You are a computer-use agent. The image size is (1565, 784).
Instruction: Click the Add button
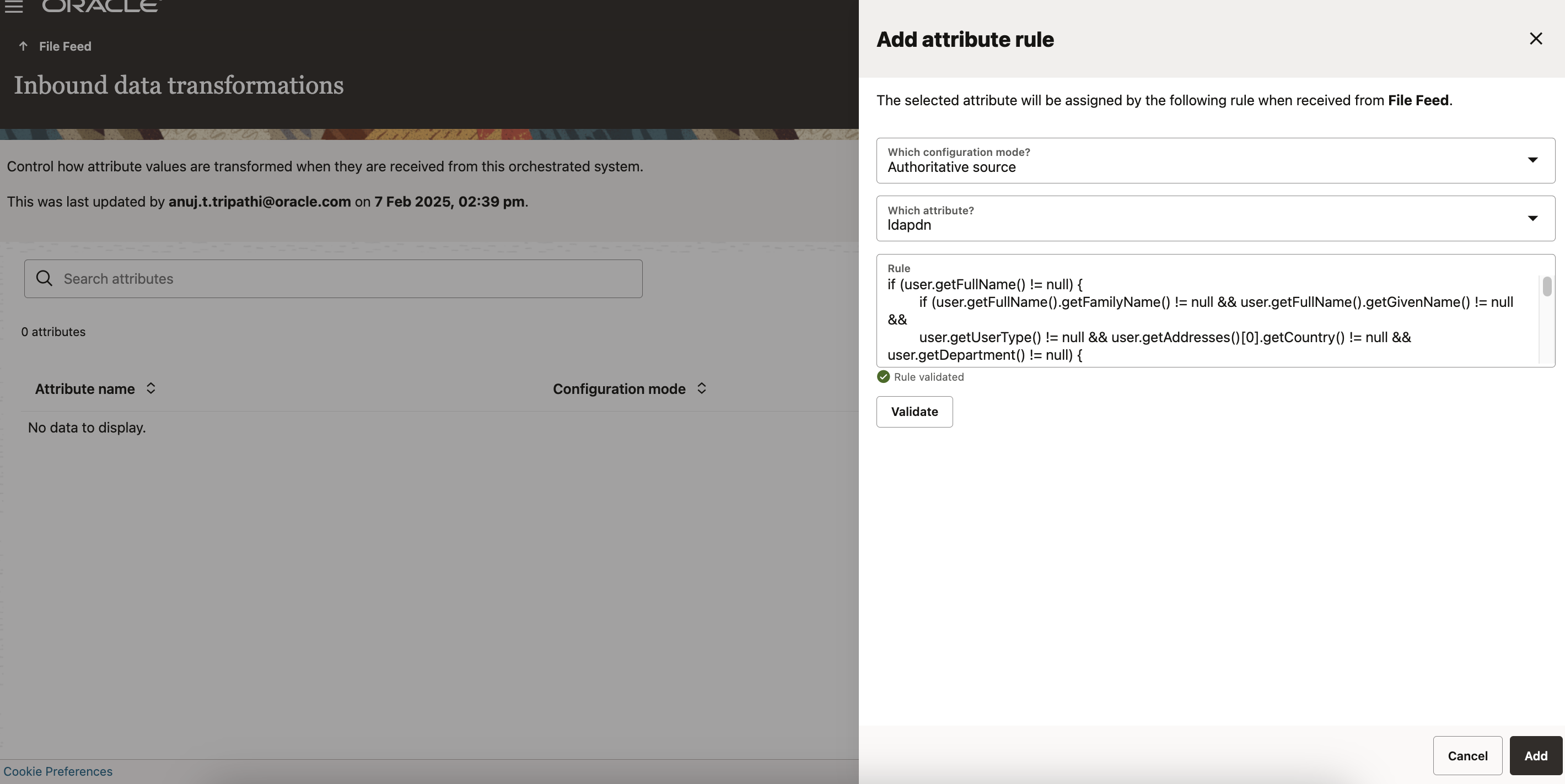[x=1535, y=755]
